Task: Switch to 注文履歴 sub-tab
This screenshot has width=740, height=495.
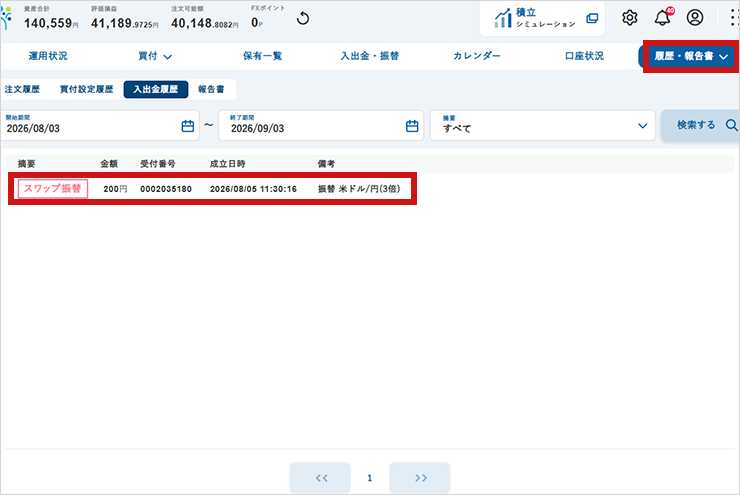Action: coord(22,89)
